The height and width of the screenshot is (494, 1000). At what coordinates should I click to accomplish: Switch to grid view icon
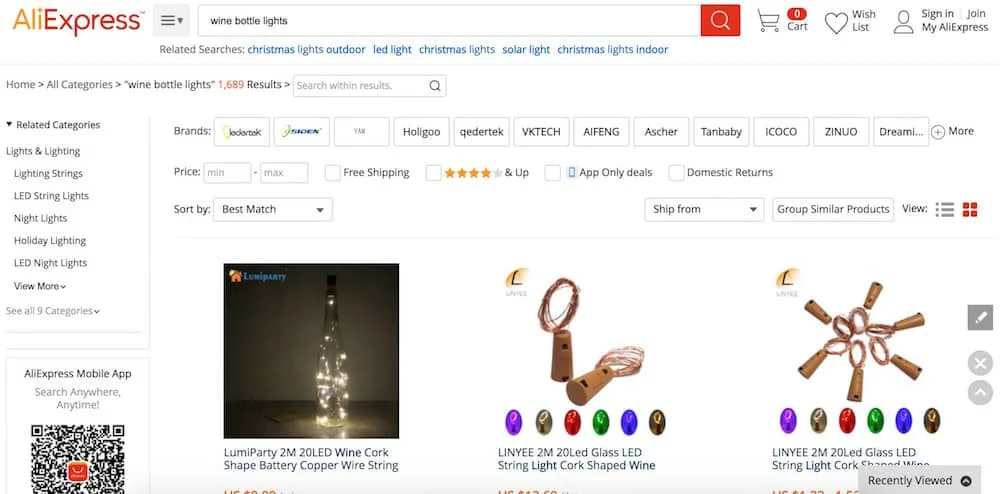pyautogui.click(x=970, y=210)
